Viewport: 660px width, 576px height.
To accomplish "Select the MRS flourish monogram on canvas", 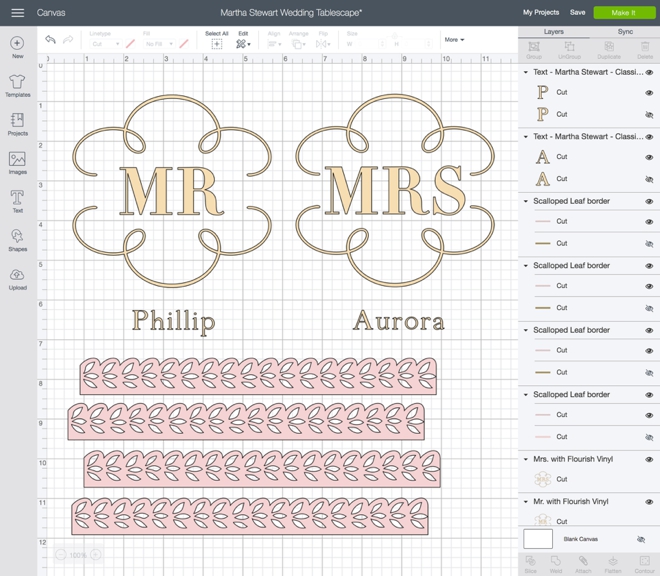I will (395, 190).
